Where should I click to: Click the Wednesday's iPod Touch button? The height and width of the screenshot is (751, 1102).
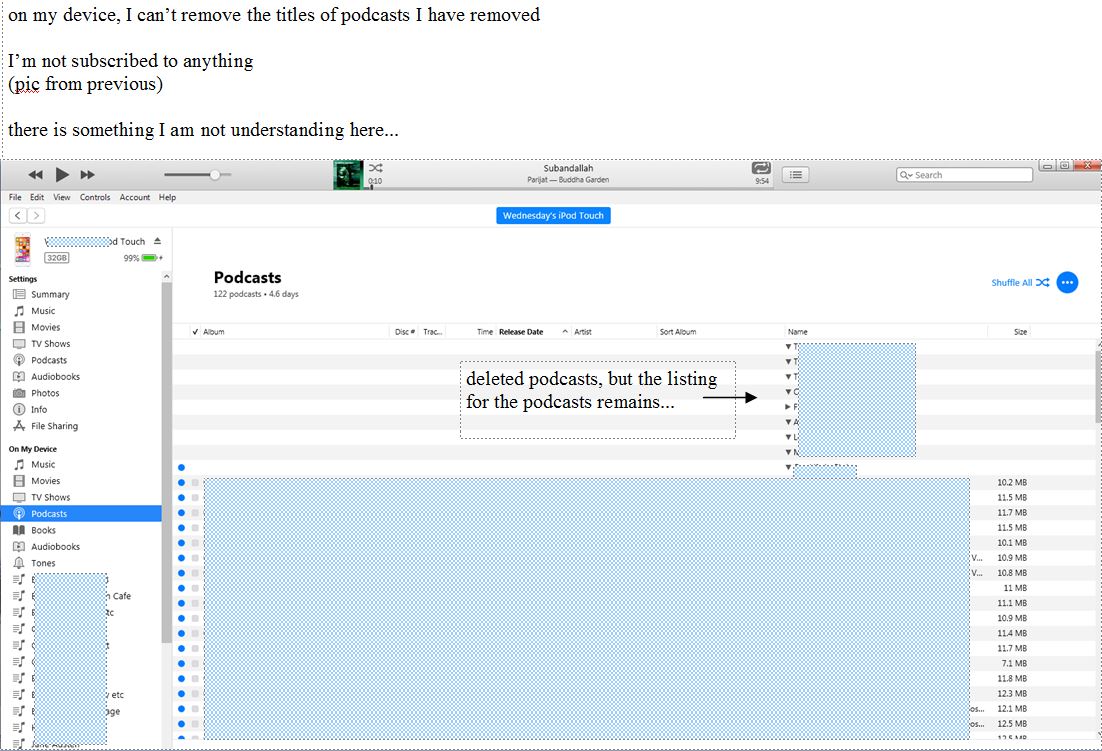[553, 216]
